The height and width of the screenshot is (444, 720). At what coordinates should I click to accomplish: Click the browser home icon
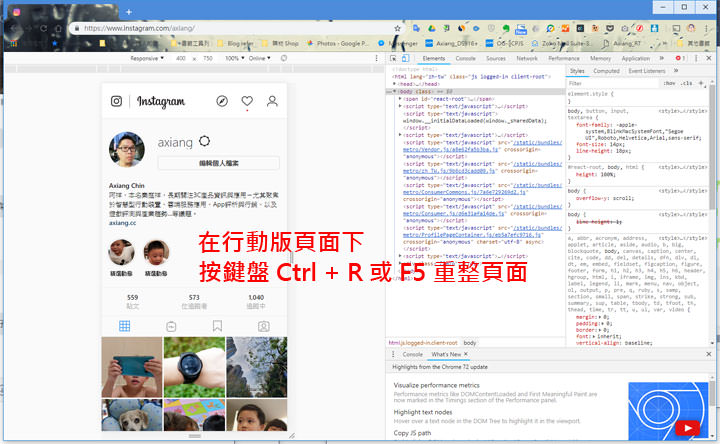(x=58, y=28)
